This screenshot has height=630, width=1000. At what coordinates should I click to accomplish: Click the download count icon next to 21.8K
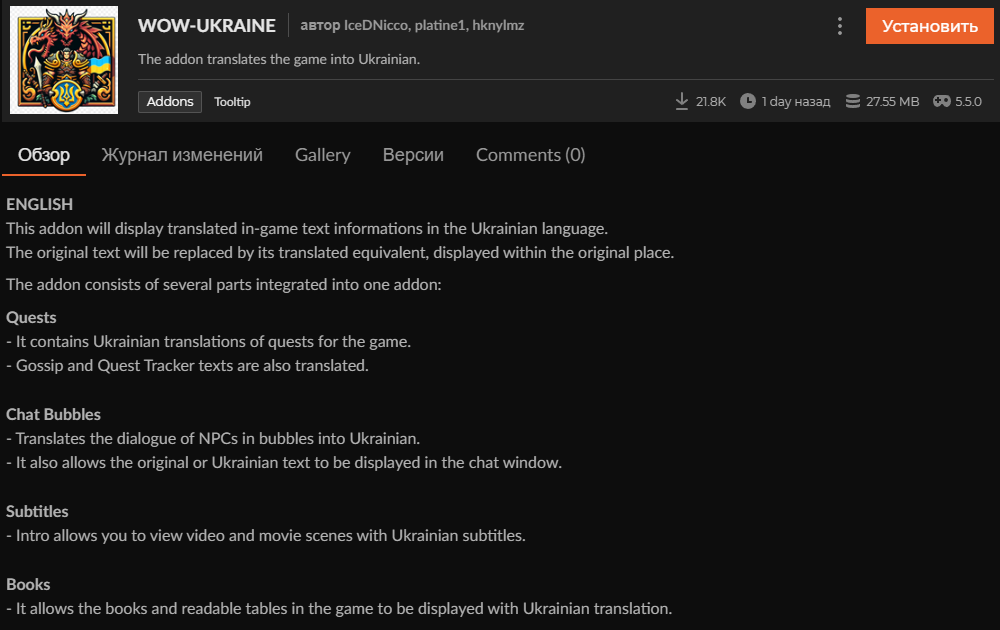click(x=682, y=101)
